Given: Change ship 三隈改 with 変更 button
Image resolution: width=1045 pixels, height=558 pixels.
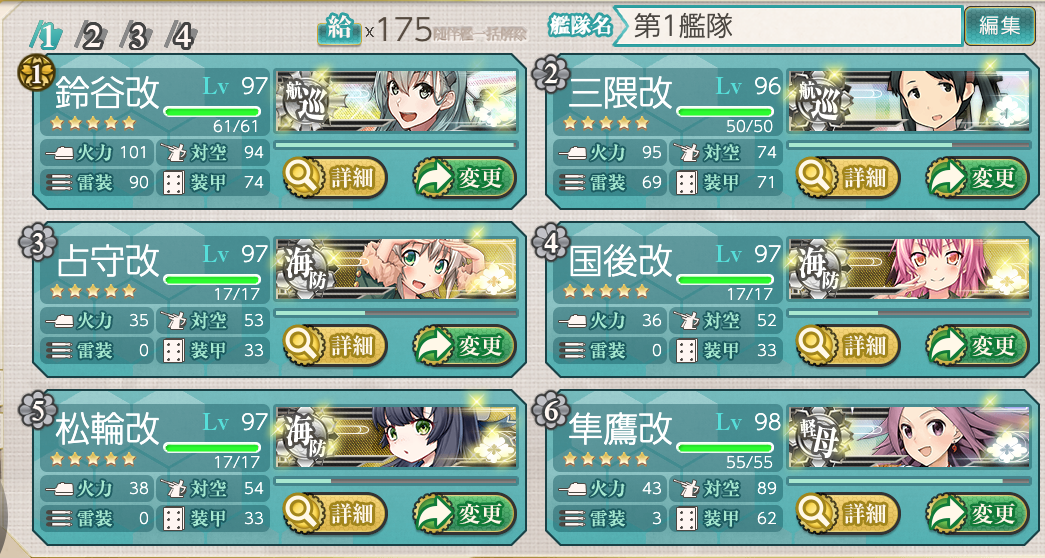Looking at the screenshot, I should coord(977,177).
